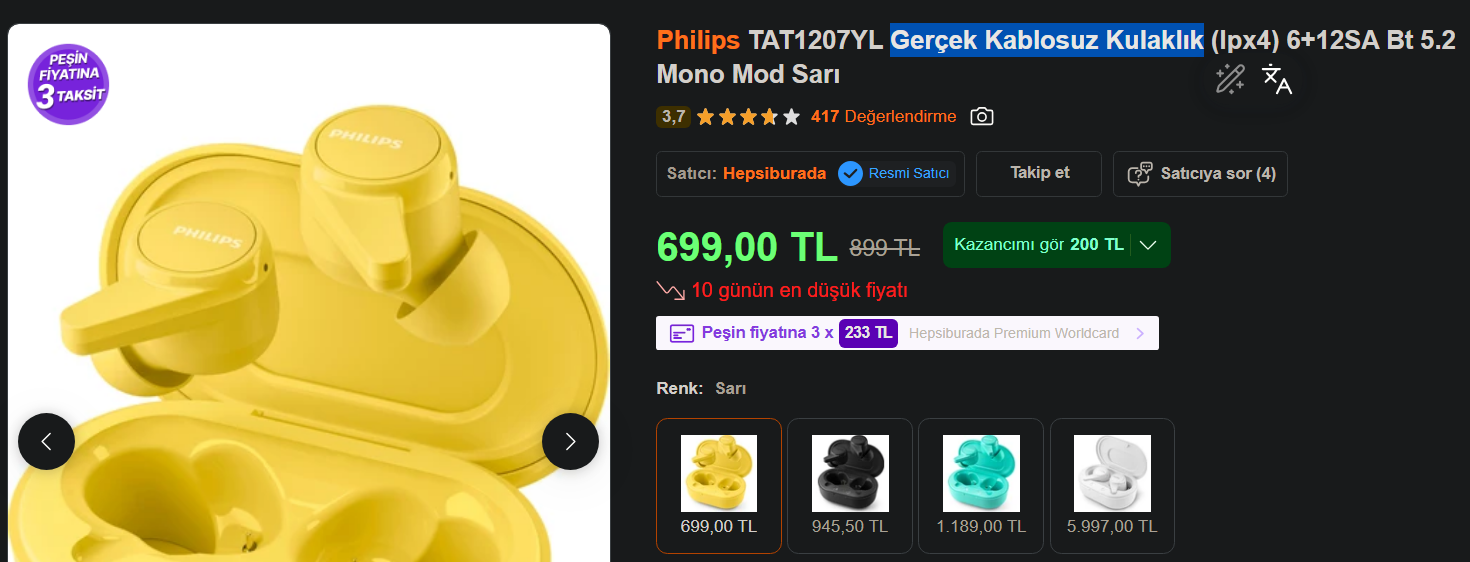
Task: Click the magic wand sparkle icon
Action: coord(1229,79)
